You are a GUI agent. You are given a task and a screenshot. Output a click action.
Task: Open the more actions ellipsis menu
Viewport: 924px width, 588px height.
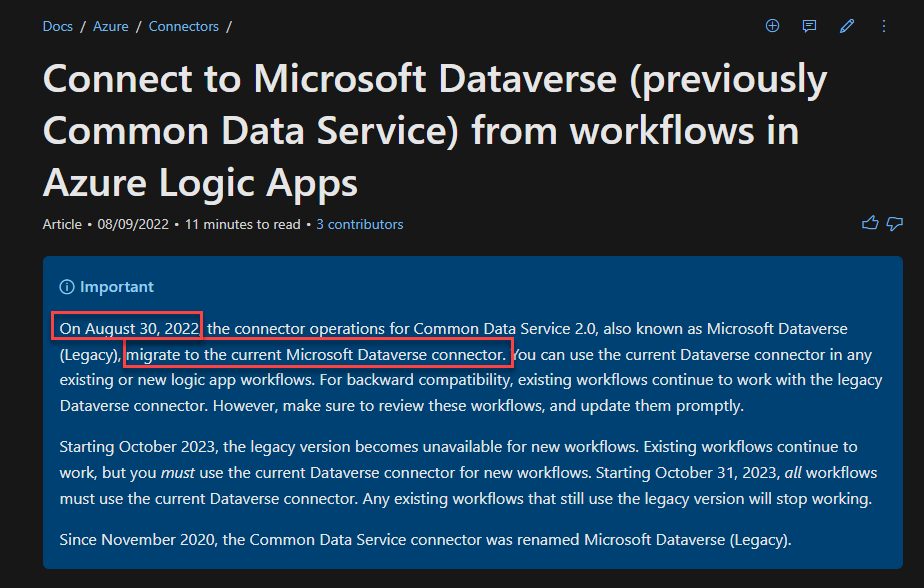(883, 26)
